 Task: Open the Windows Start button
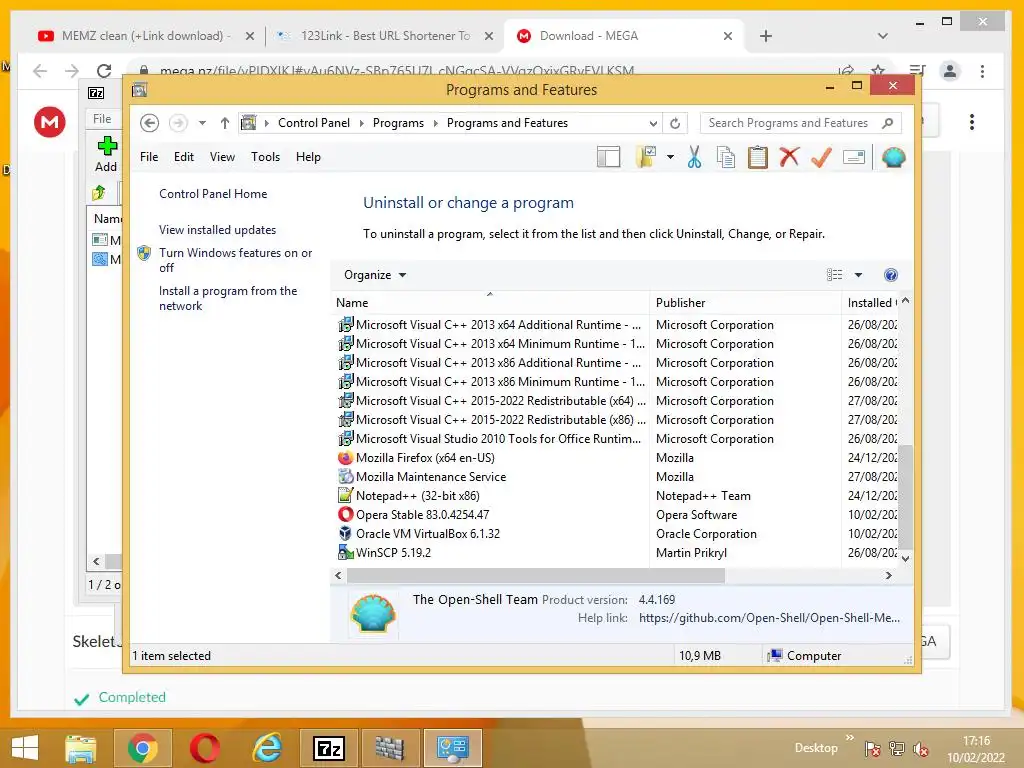[x=25, y=748]
